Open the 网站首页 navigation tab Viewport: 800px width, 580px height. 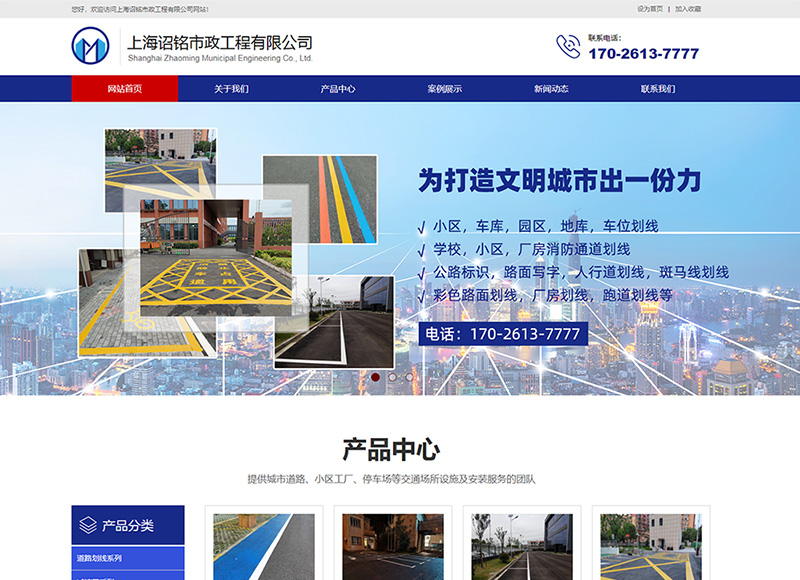pyautogui.click(x=124, y=89)
